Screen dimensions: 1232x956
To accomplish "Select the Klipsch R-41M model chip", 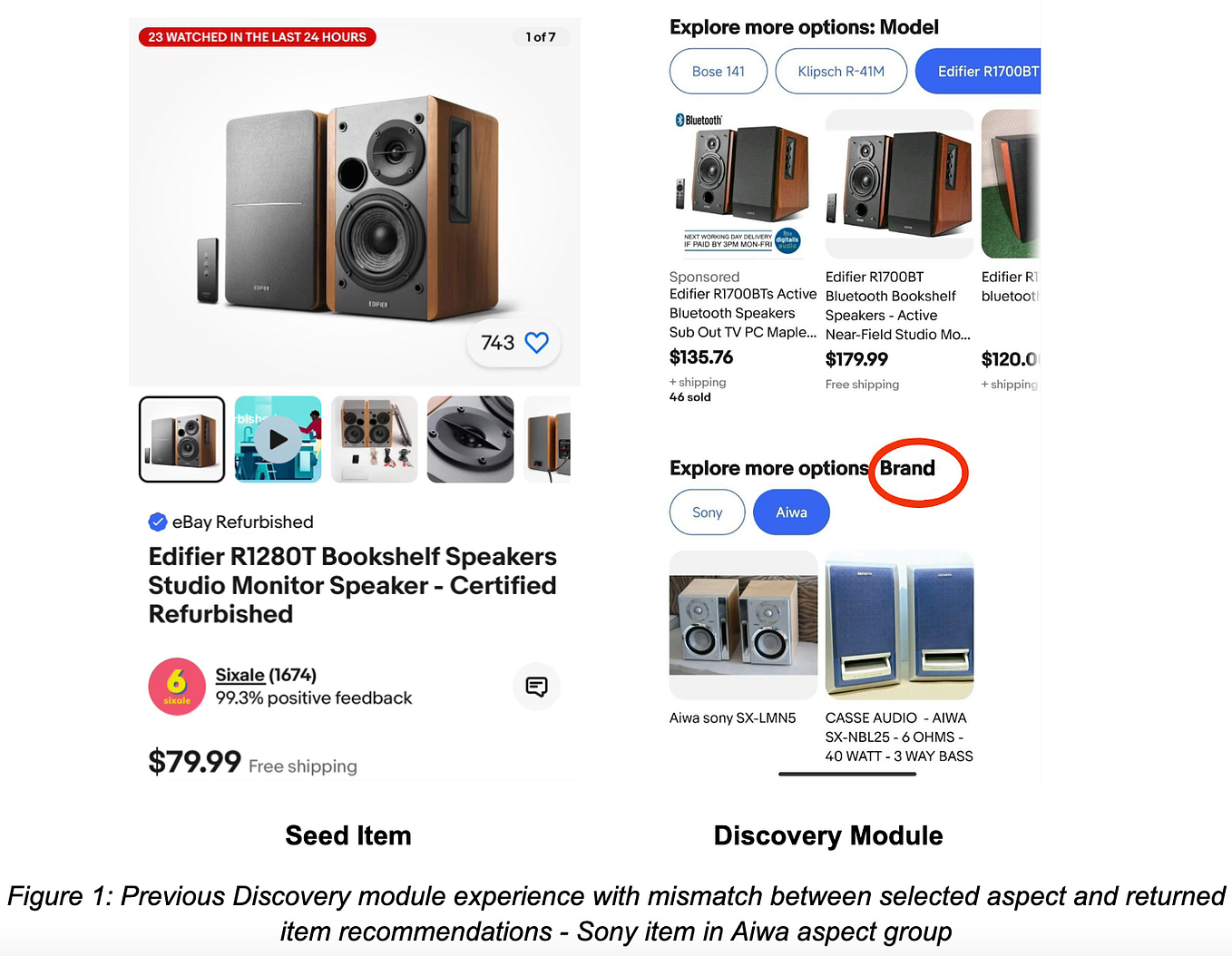I will point(841,71).
